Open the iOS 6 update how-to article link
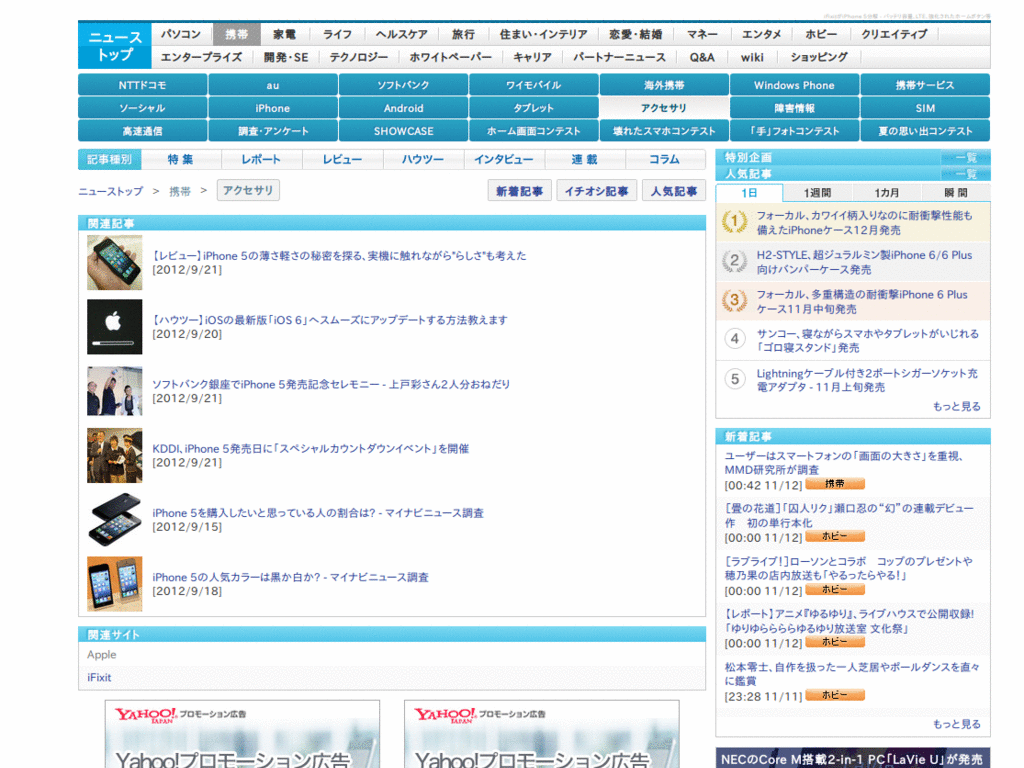This screenshot has width=1024, height=768. [x=330, y=320]
